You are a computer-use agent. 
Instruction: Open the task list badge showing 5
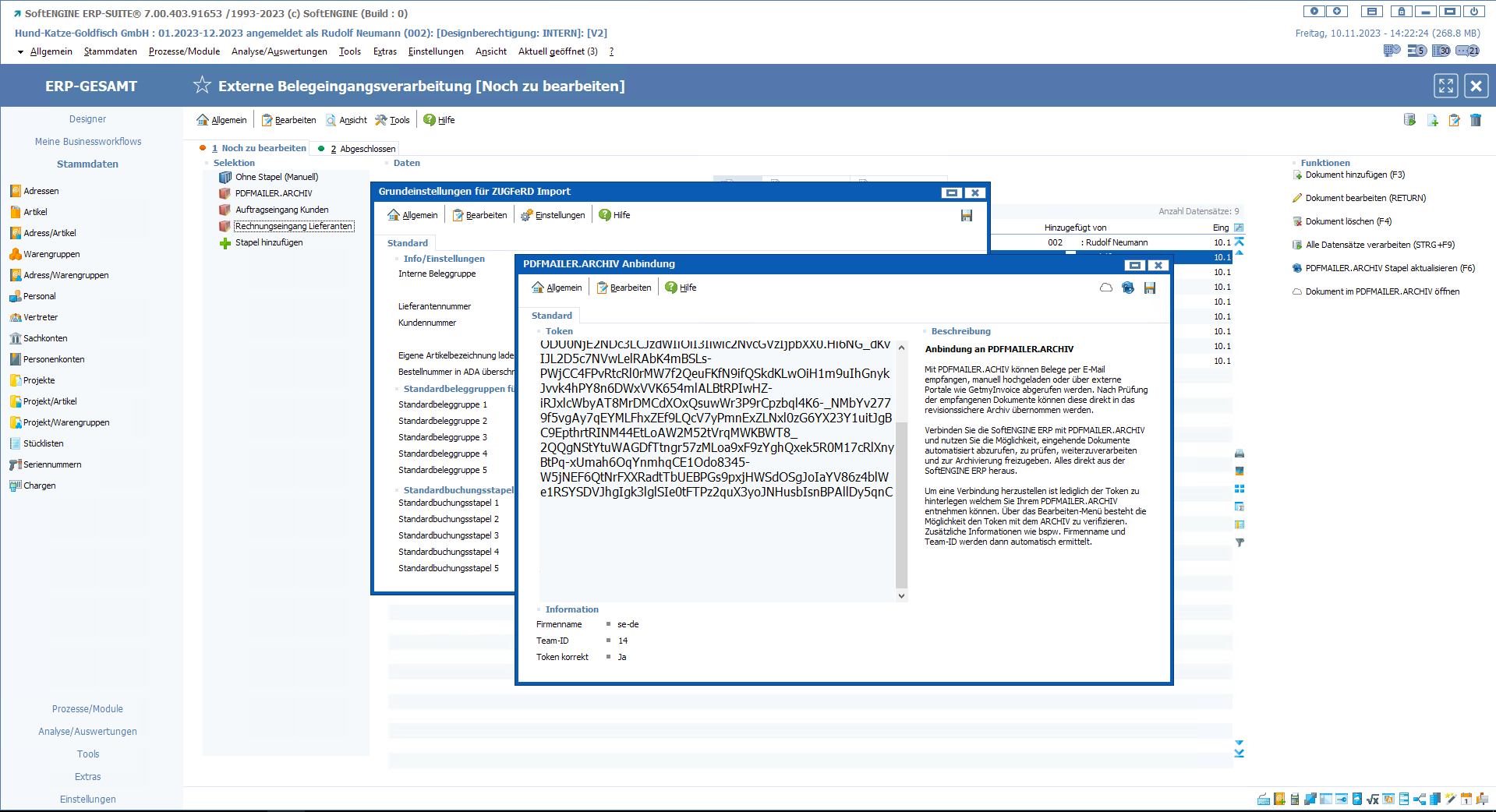(1416, 51)
